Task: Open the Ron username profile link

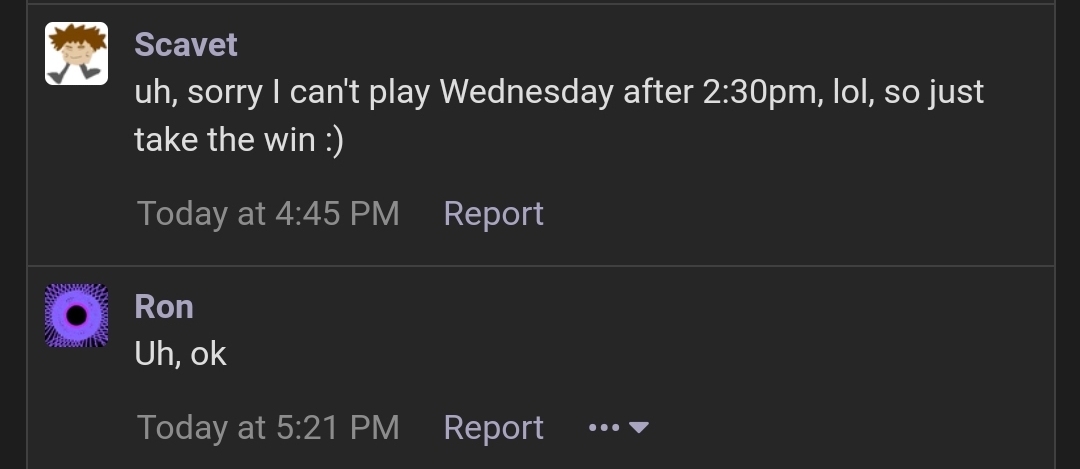Action: [x=164, y=306]
